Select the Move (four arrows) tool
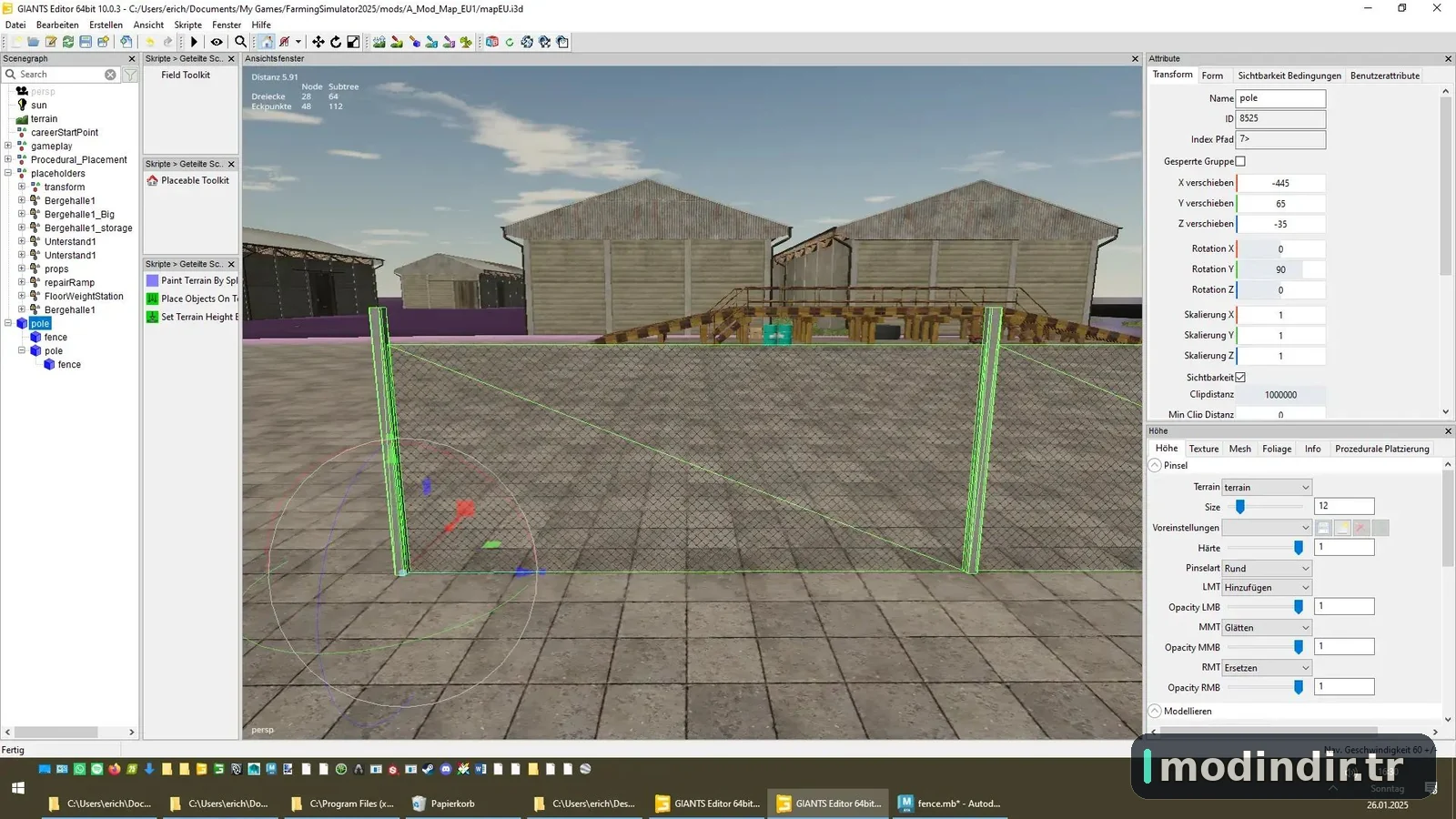 [318, 42]
